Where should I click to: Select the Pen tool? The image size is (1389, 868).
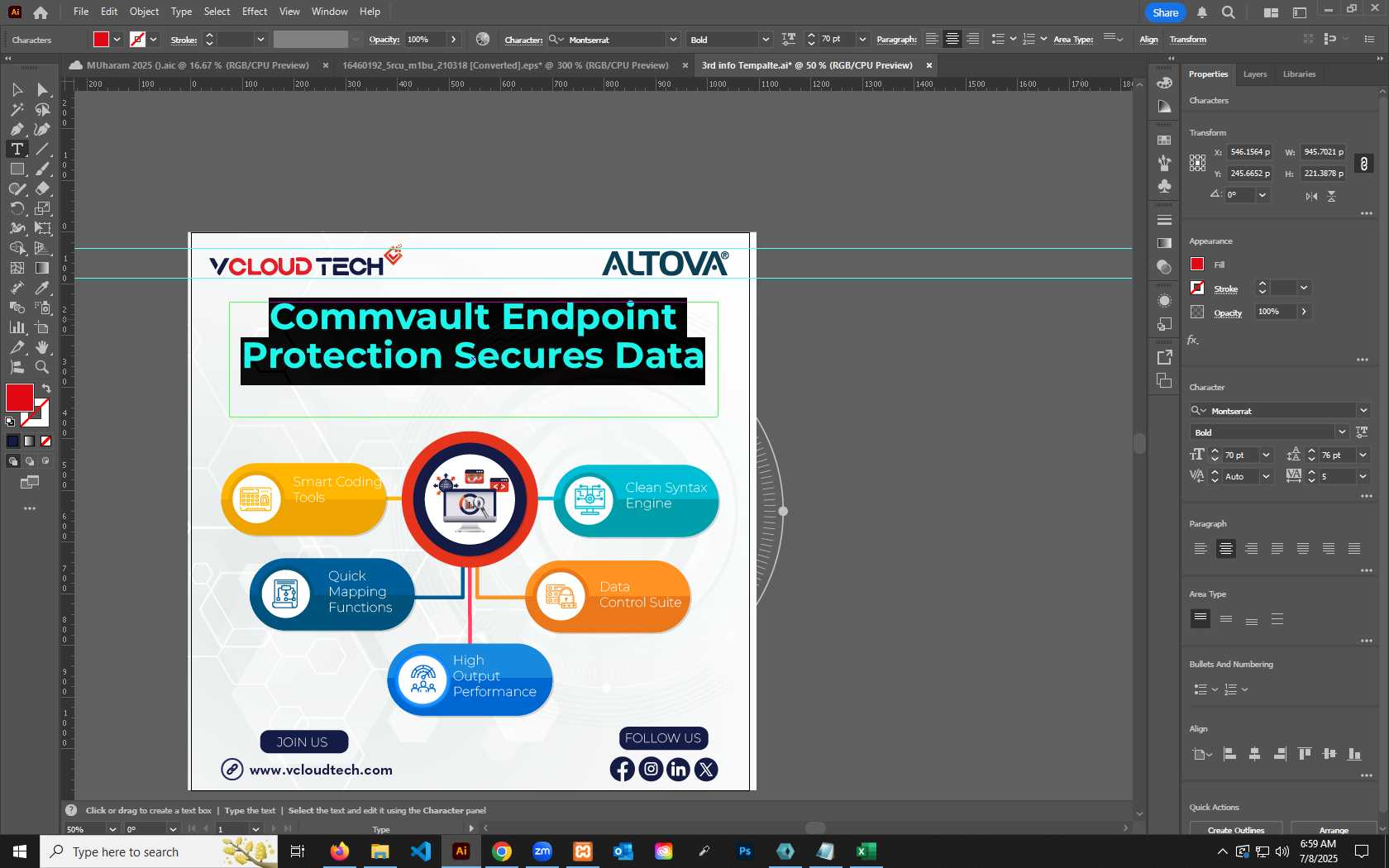[17, 129]
